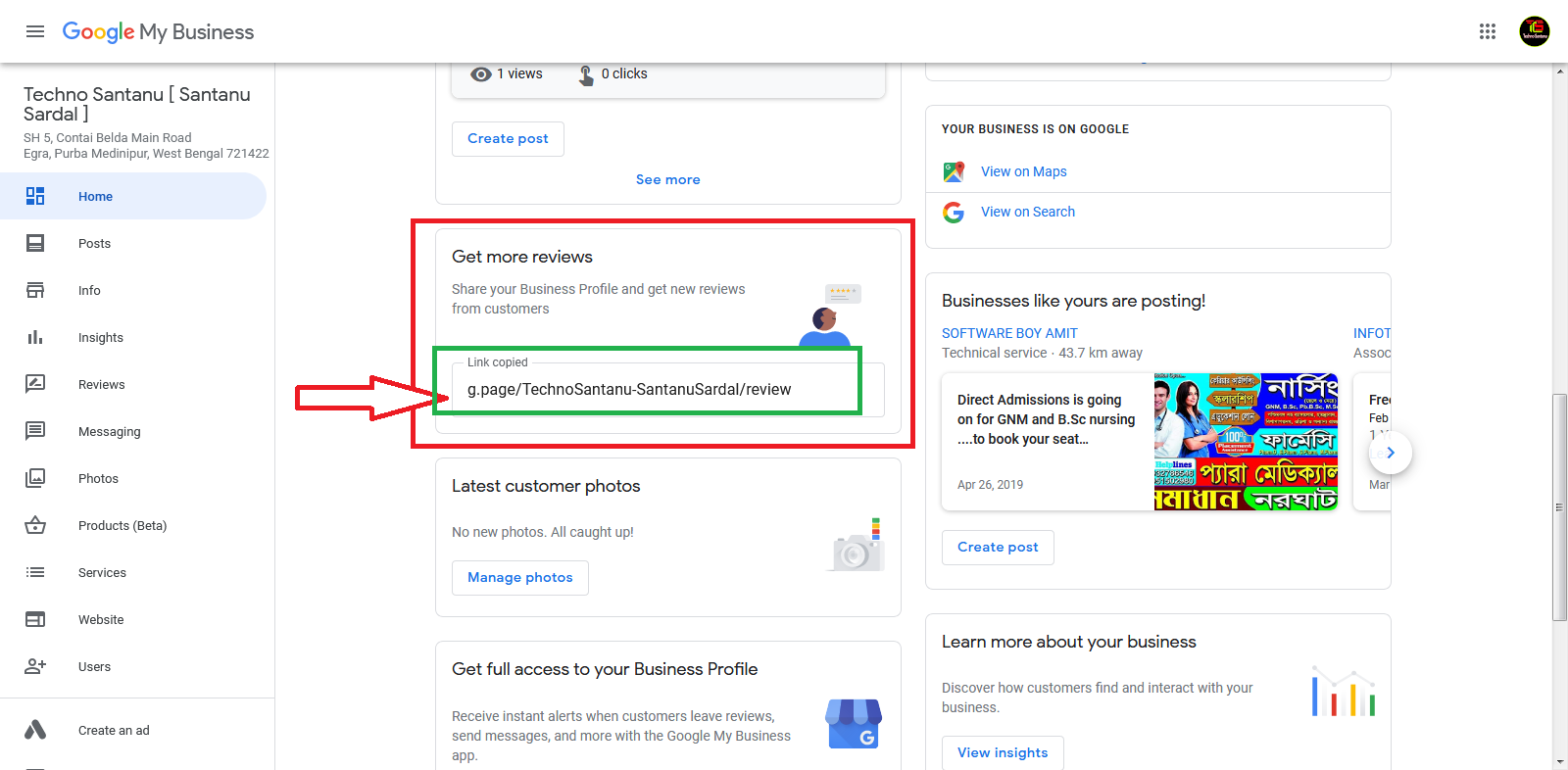
Task: Click the Posts sidebar icon
Action: [x=35, y=243]
